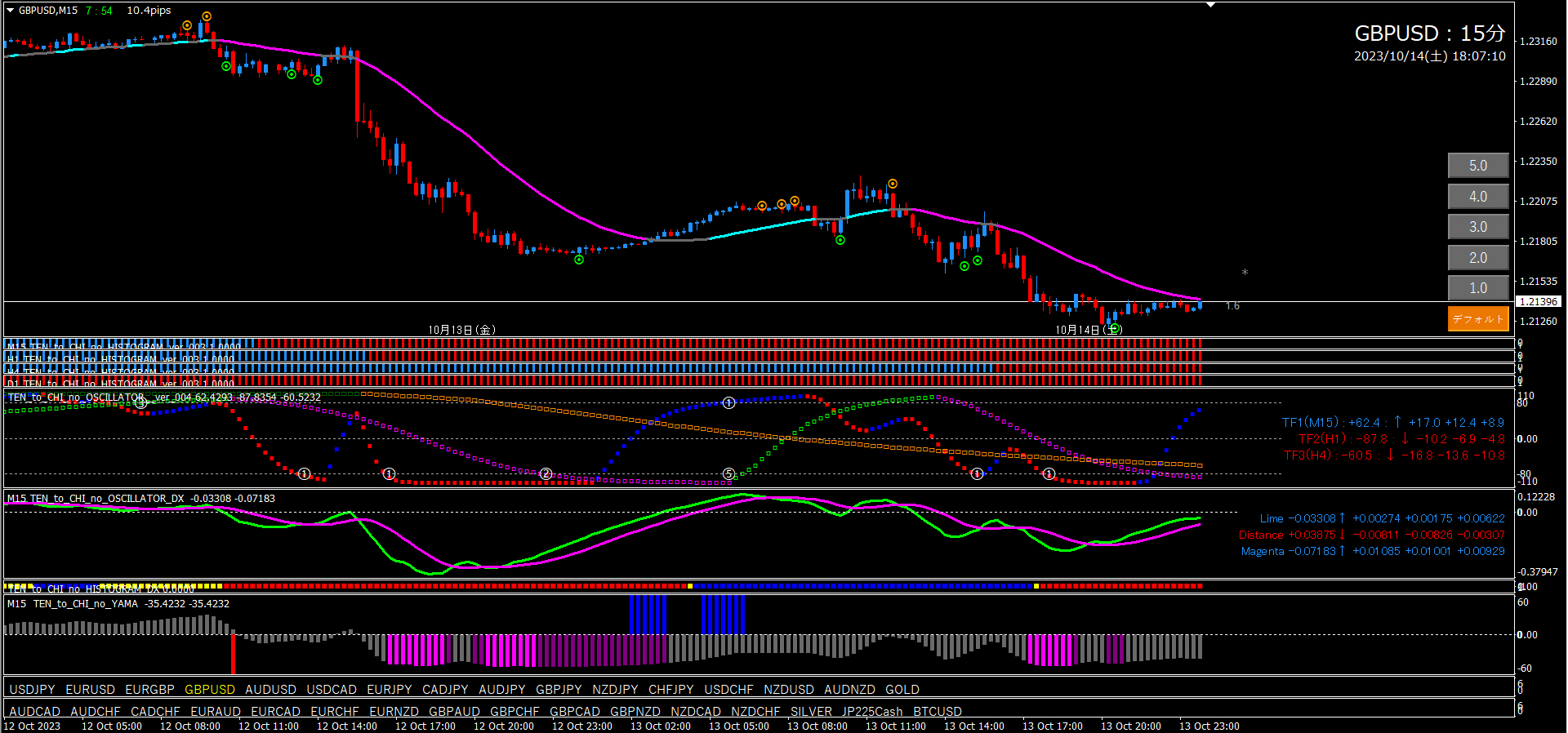Switch chart to EURCAD symbol
Viewport: 1568px width, 733px height.
click(276, 712)
